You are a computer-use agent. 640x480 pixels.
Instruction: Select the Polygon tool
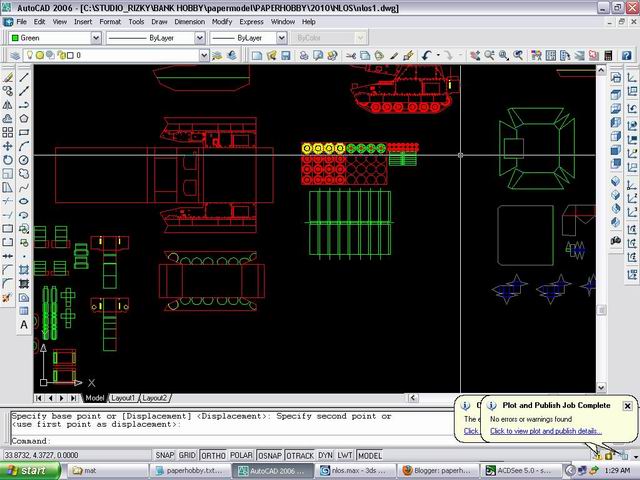(x=24, y=119)
